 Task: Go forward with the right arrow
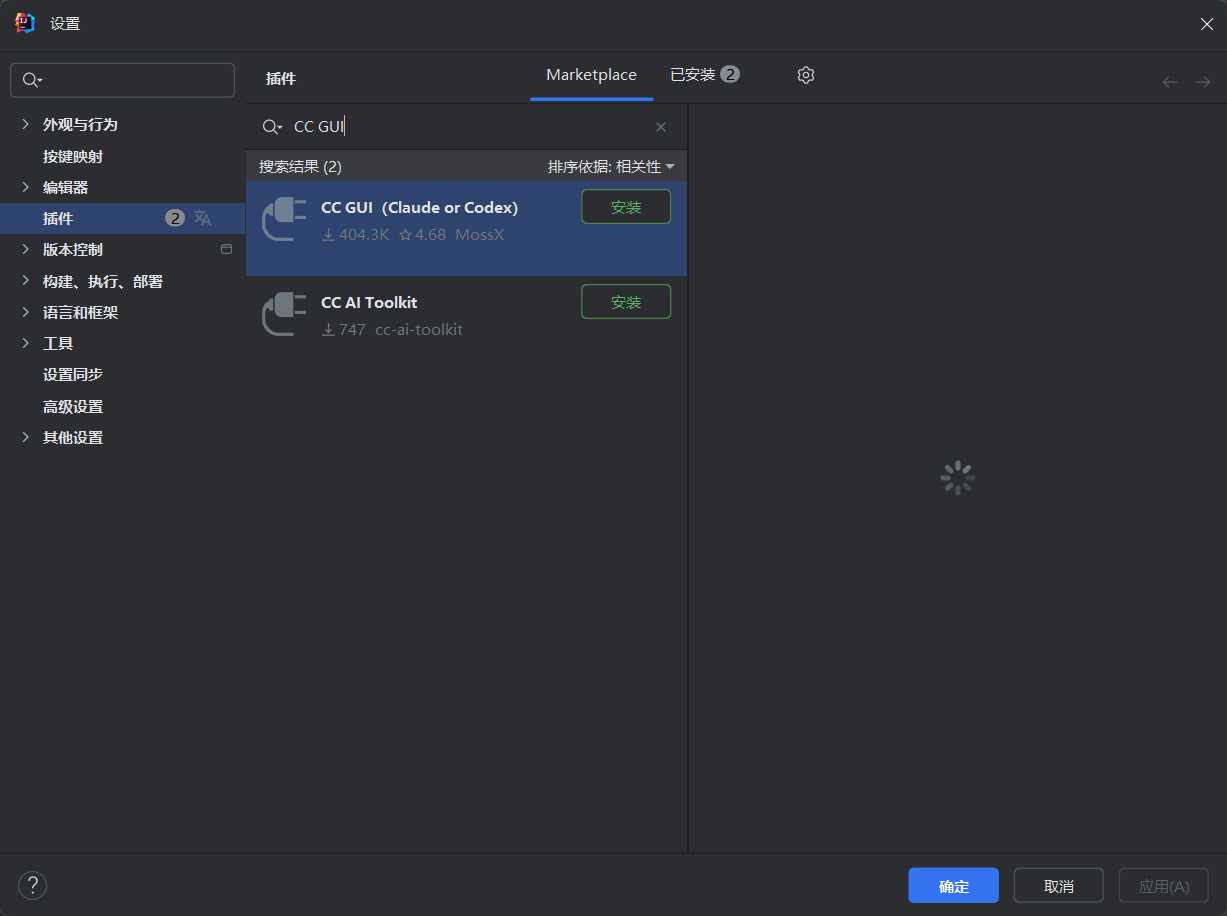coord(1203,82)
